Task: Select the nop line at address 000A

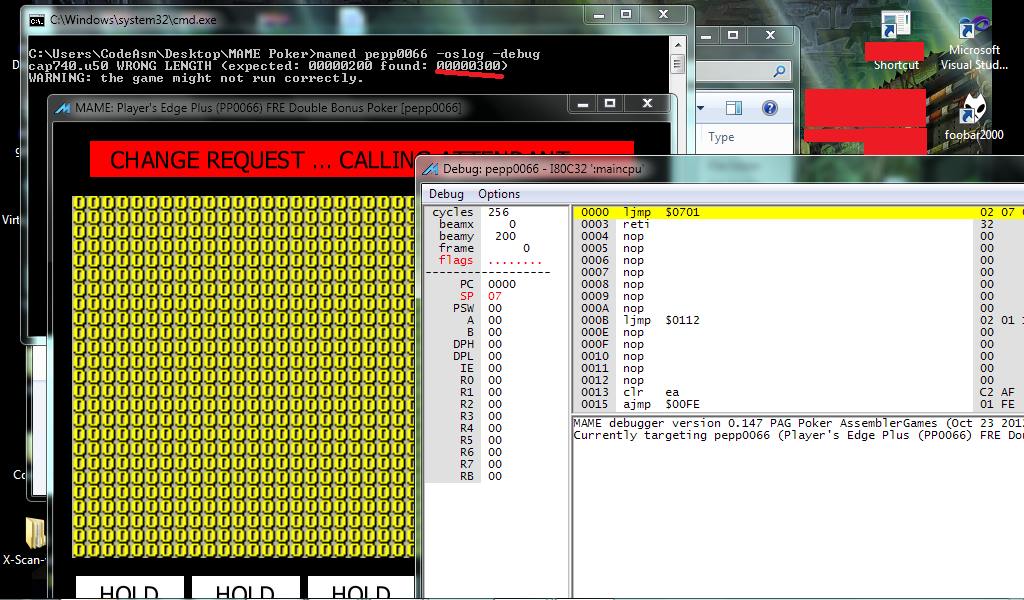Action: 798,308
